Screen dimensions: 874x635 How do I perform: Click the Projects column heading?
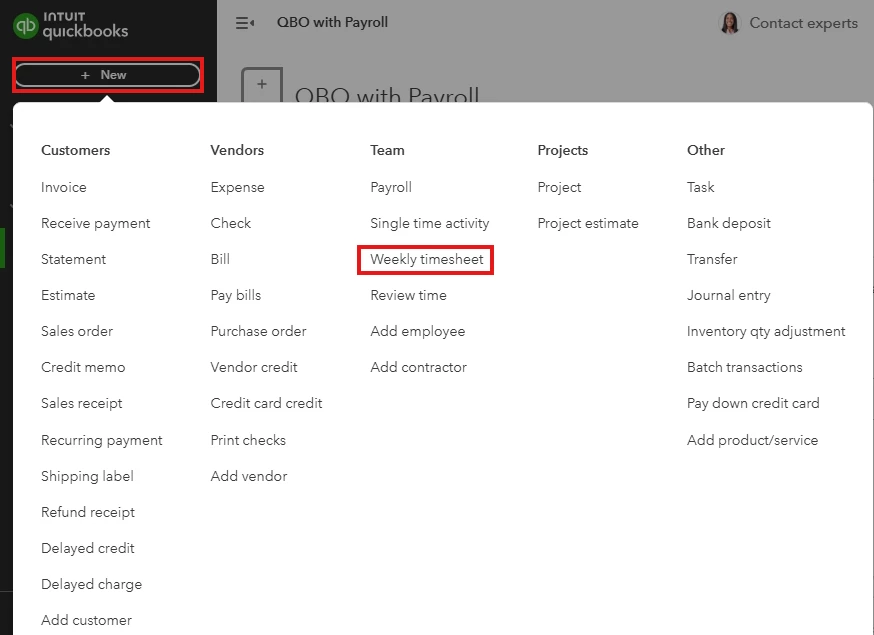pyautogui.click(x=563, y=151)
